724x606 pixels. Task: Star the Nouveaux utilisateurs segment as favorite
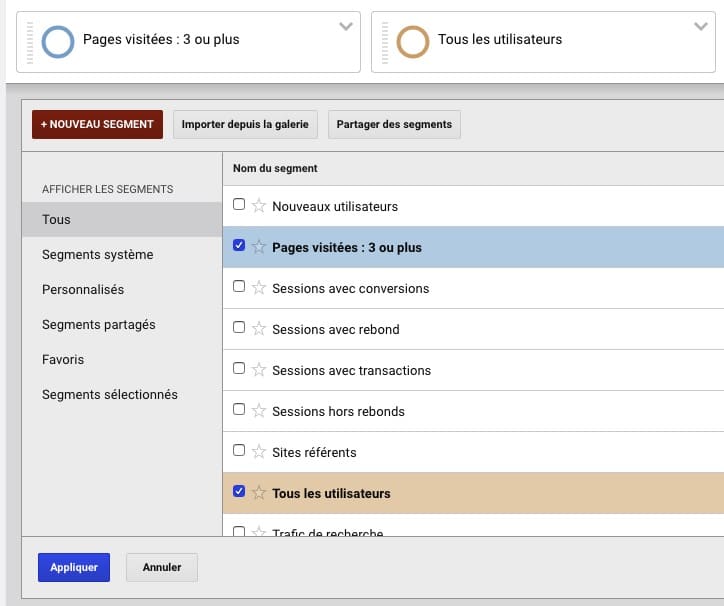pos(259,206)
